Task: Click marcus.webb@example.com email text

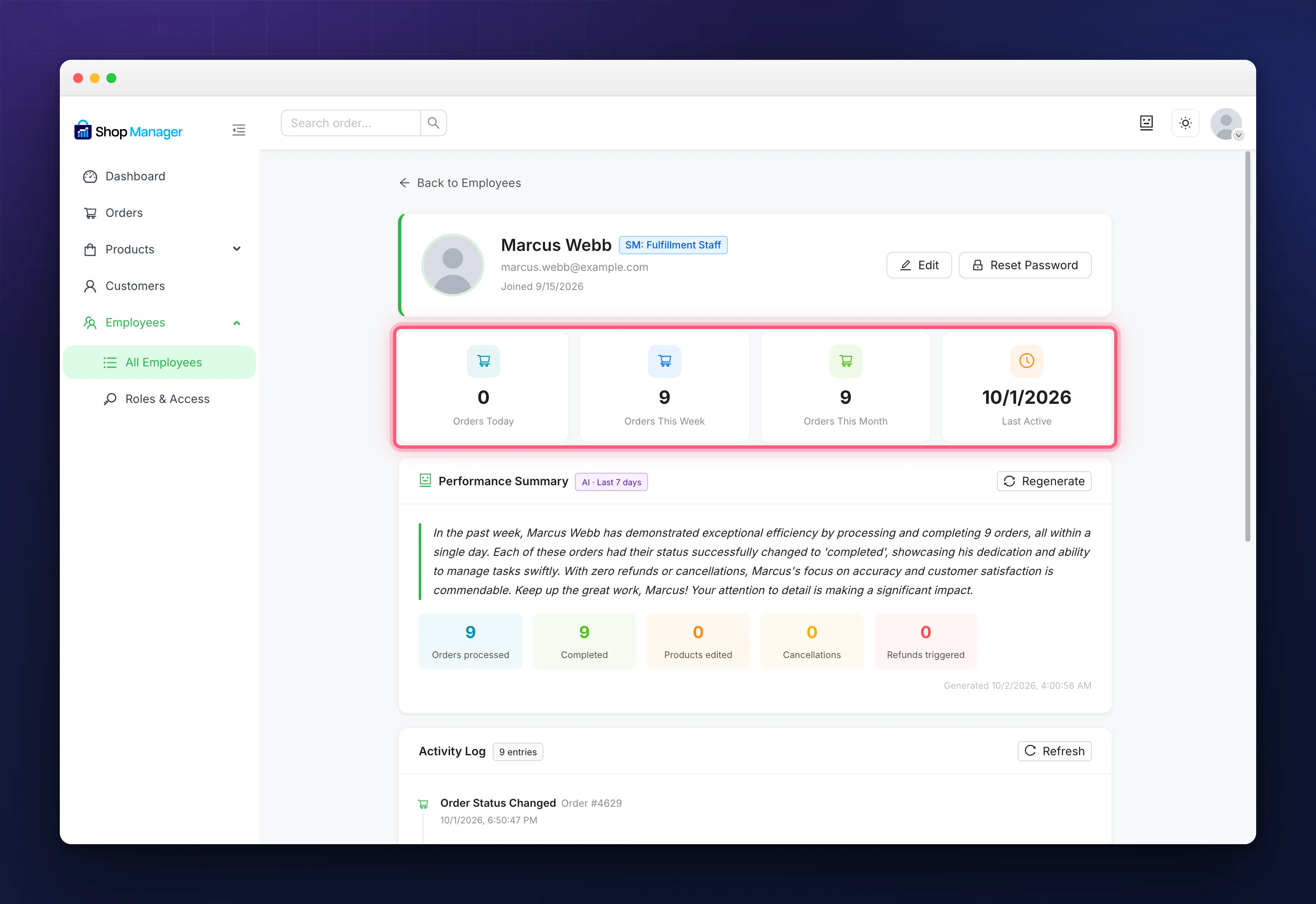Action: pyautogui.click(x=574, y=268)
